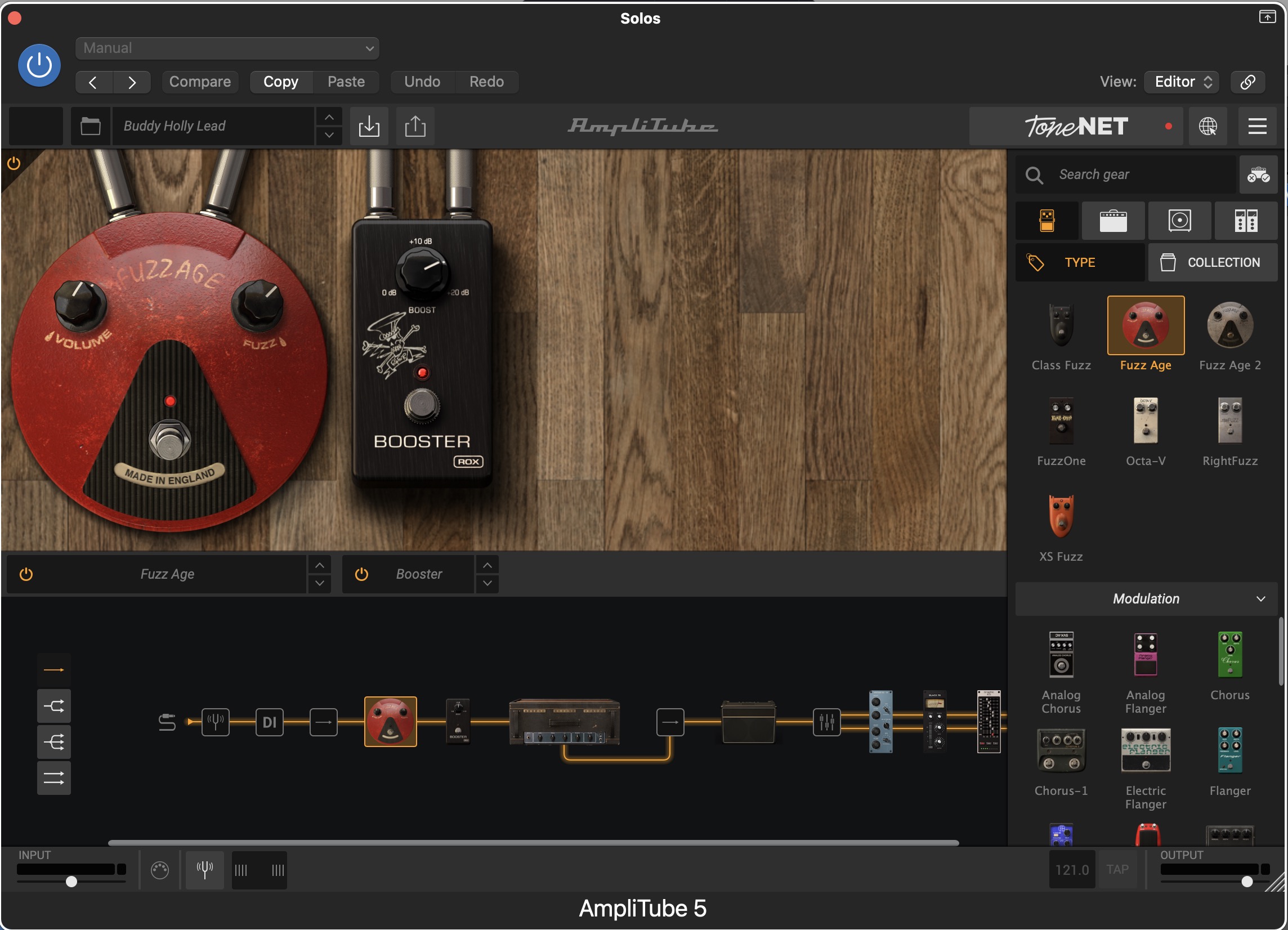Select the teal Flanger pedal

click(x=1229, y=762)
